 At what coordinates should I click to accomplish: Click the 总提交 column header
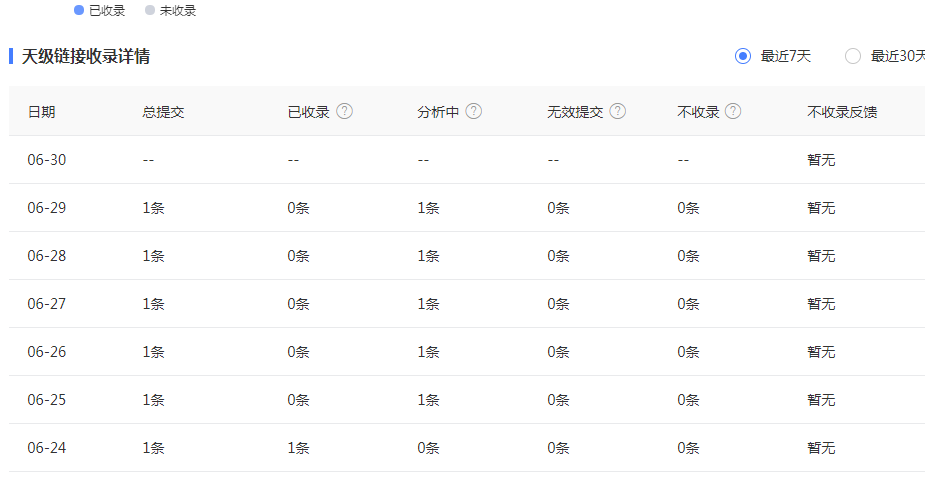(163, 112)
